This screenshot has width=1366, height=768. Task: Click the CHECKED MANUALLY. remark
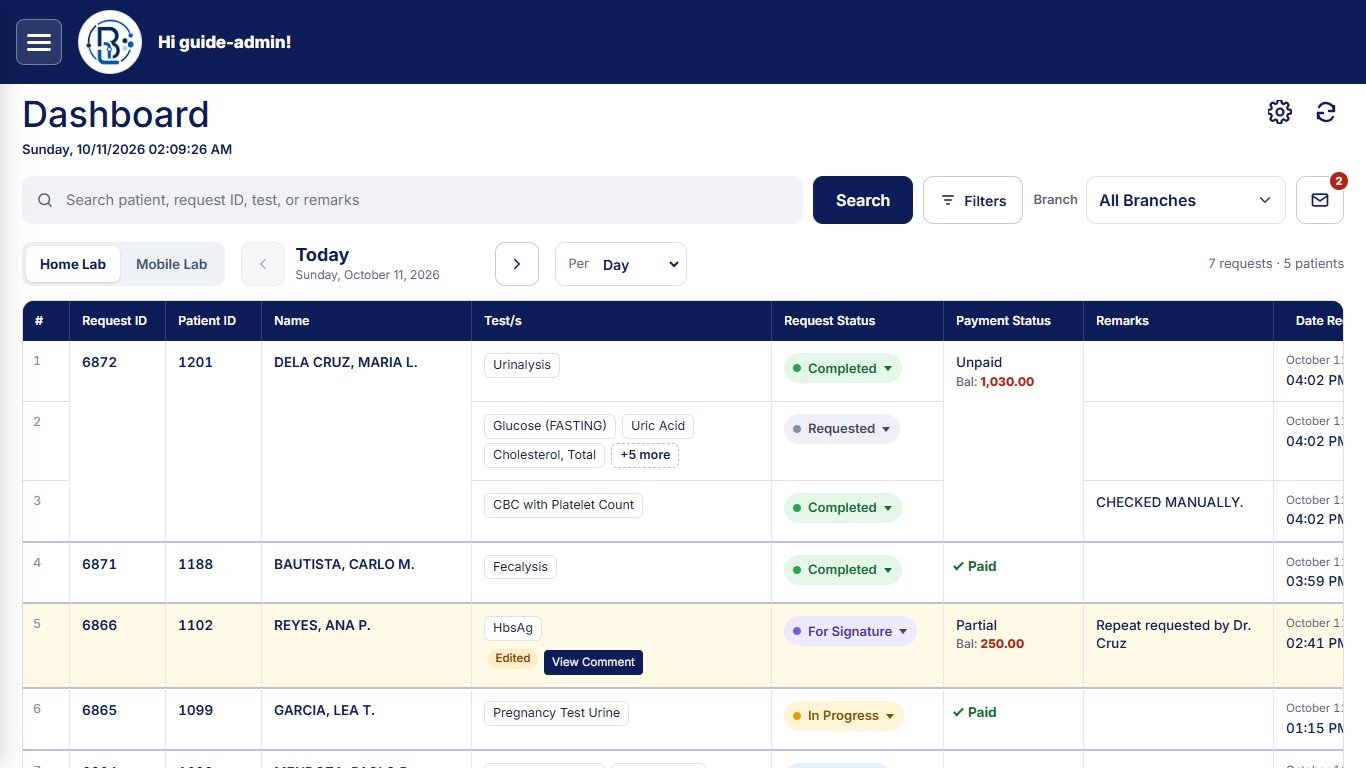(x=1170, y=502)
